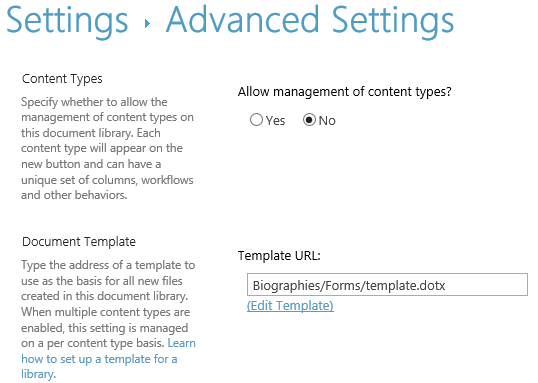This screenshot has width=538, height=383.
Task: Select the No radio button
Action: coord(309,120)
